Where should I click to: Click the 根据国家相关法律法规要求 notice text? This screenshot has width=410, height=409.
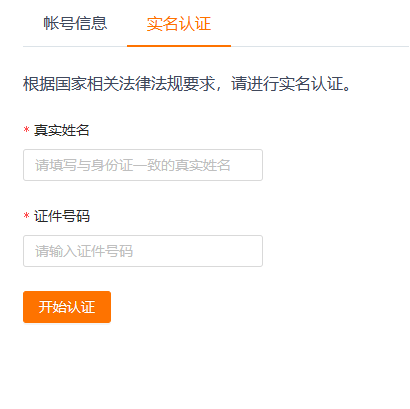click(x=119, y=84)
